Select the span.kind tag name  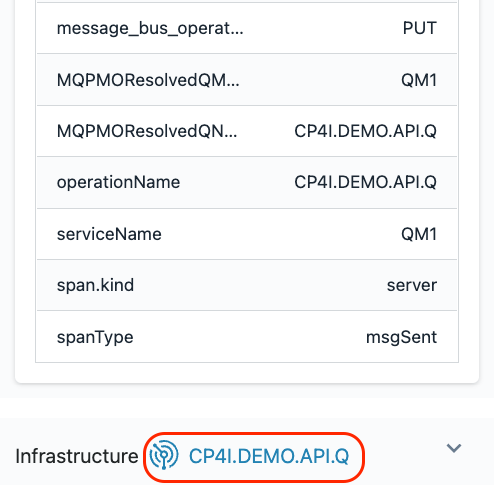coord(95,285)
